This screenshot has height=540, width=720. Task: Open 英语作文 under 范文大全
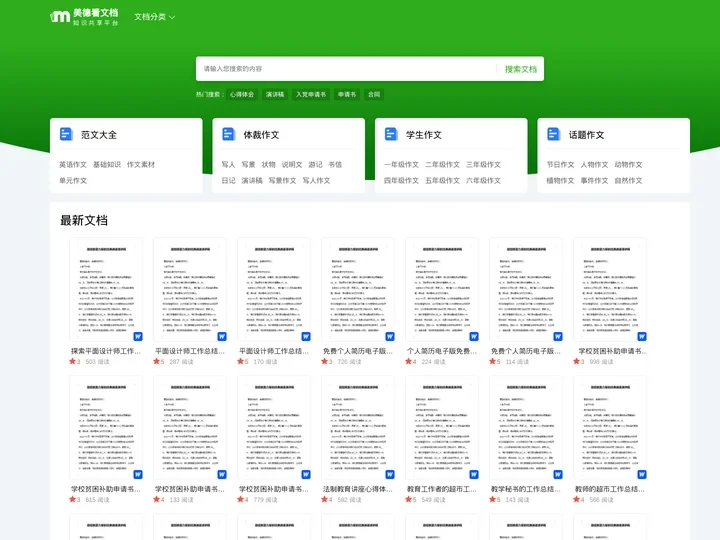click(x=73, y=164)
